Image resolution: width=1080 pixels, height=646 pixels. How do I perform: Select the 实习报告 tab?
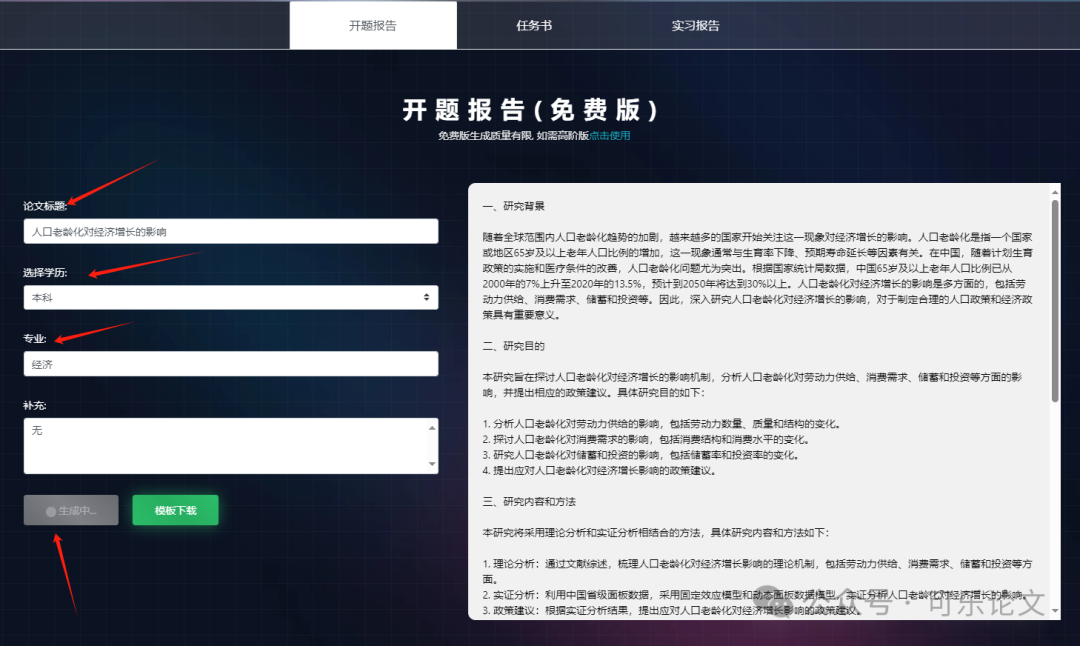point(695,25)
